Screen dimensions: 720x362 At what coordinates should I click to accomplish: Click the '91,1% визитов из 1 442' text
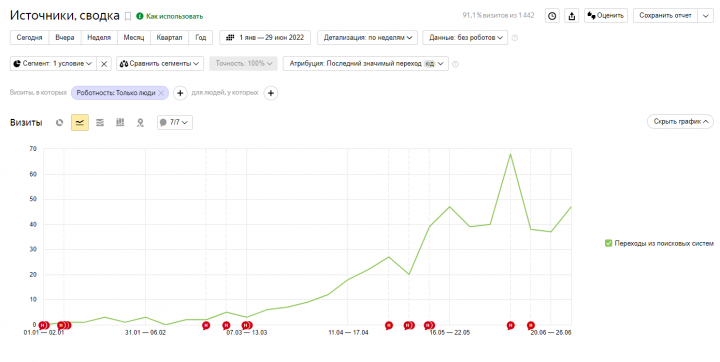(x=498, y=16)
